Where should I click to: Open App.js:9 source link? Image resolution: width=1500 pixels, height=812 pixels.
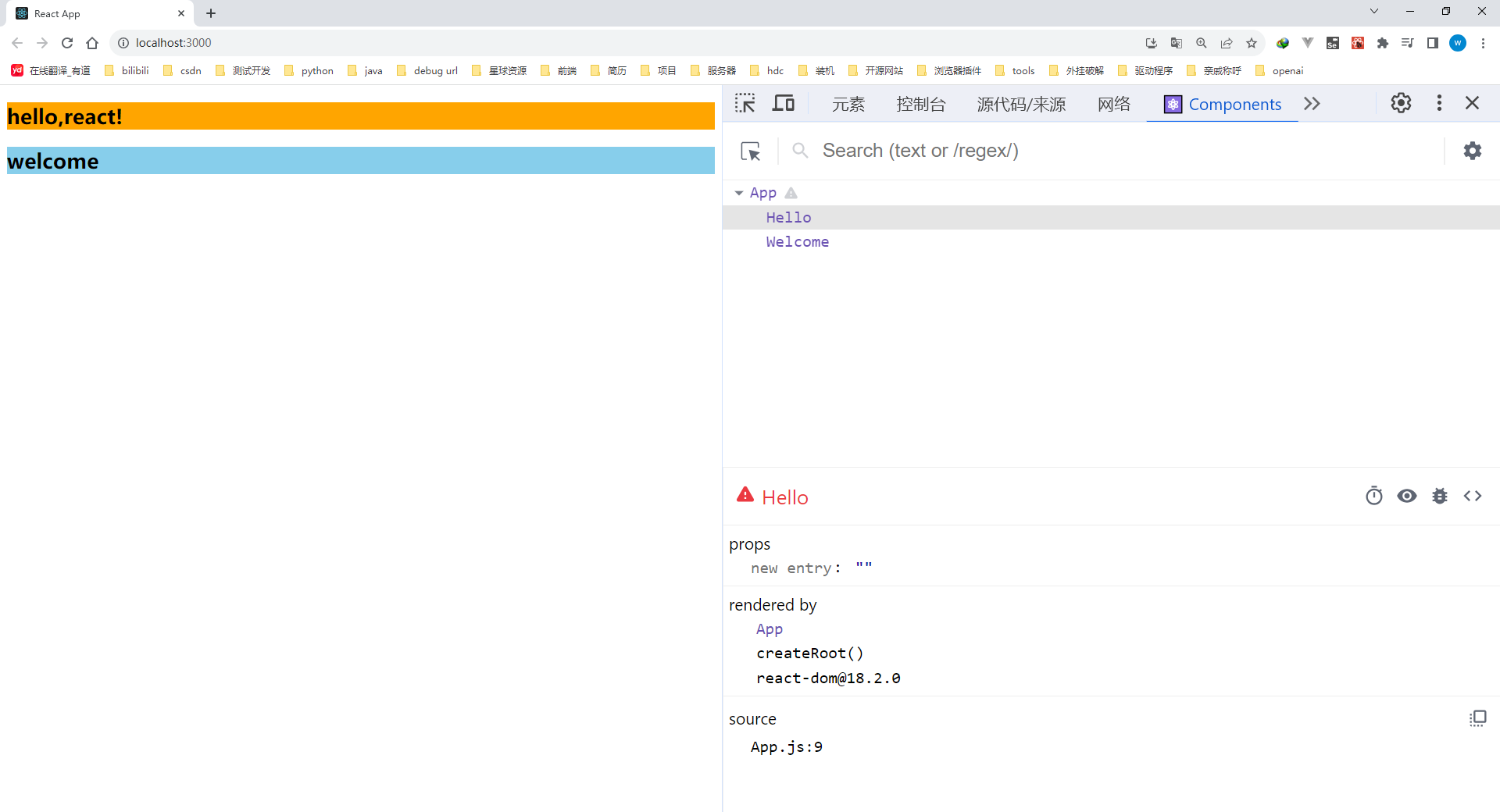click(x=786, y=746)
